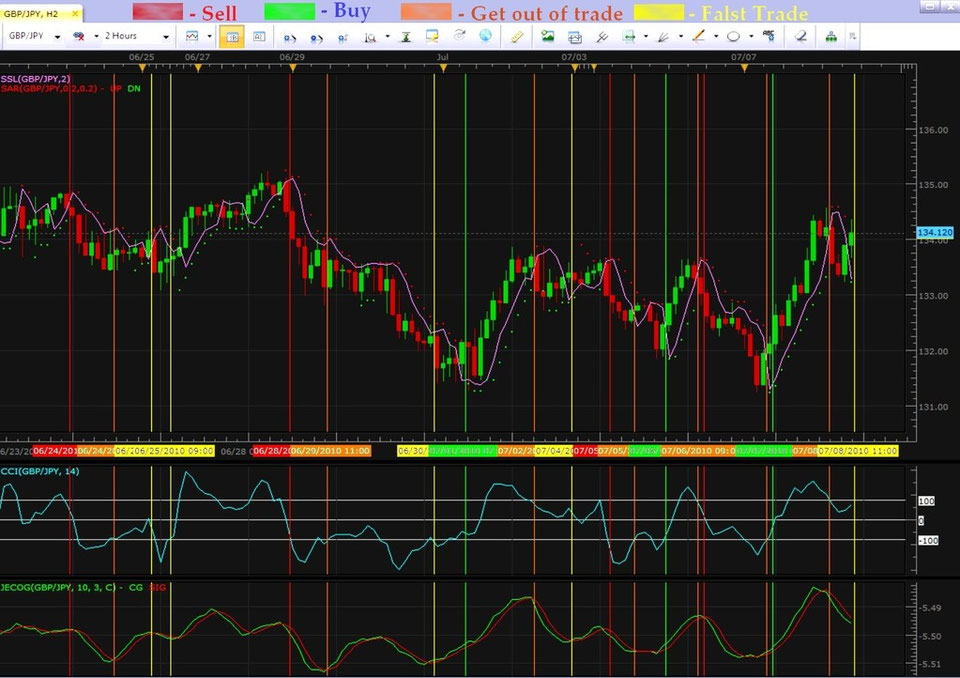Click the globe icon in toolbar
This screenshot has width=960, height=678.
coord(486,37)
